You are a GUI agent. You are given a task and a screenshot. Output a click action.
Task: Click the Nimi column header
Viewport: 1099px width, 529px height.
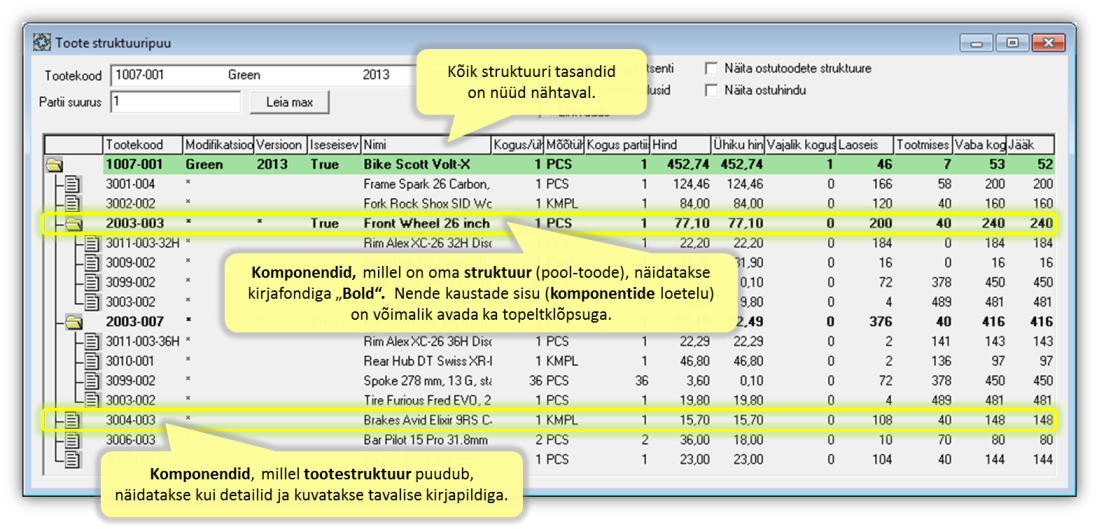(425, 144)
